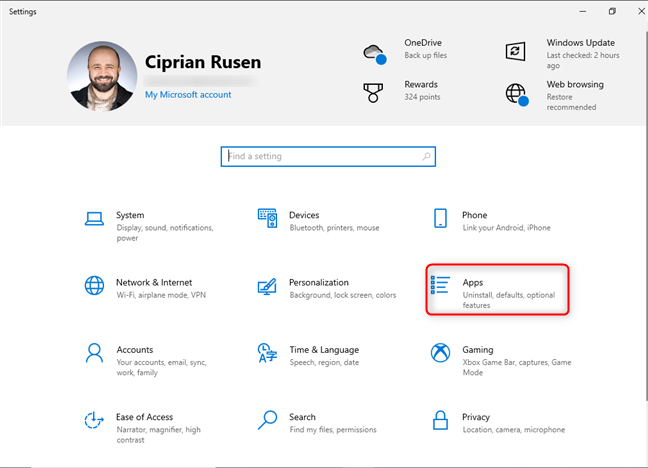Click 'Bluetooth, printers, mouse' description

[334, 228]
